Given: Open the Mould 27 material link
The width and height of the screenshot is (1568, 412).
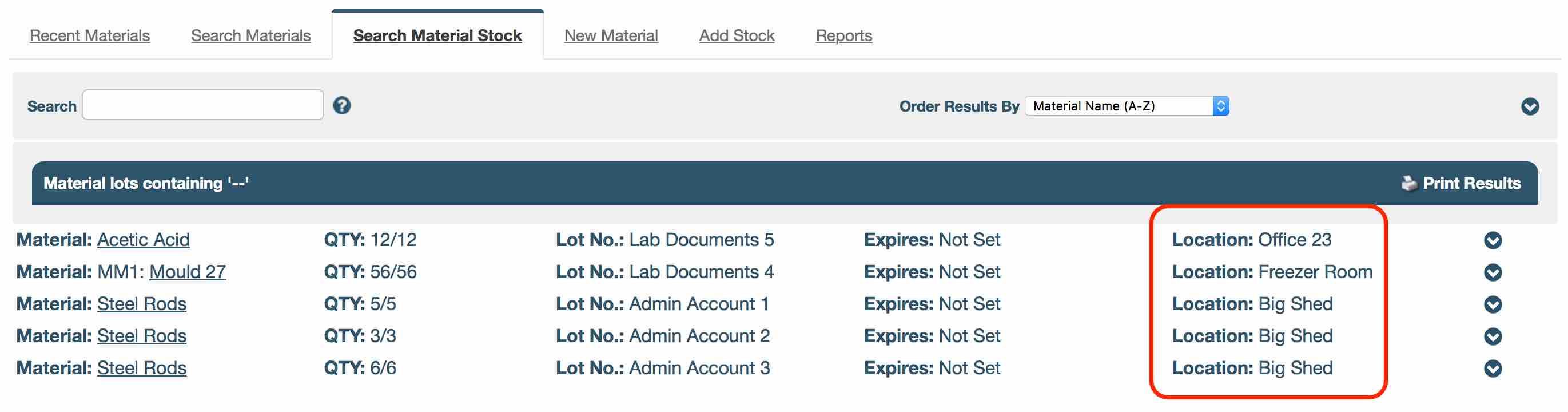Looking at the screenshot, I should click(188, 272).
